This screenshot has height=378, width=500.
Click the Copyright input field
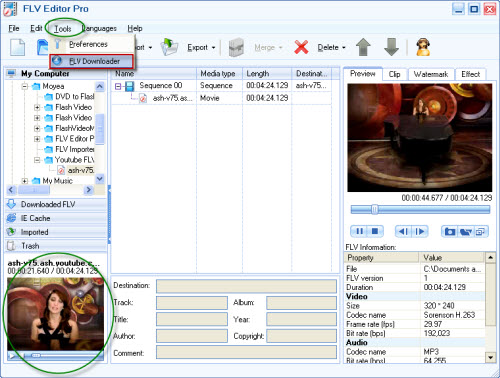pyautogui.click(x=301, y=336)
